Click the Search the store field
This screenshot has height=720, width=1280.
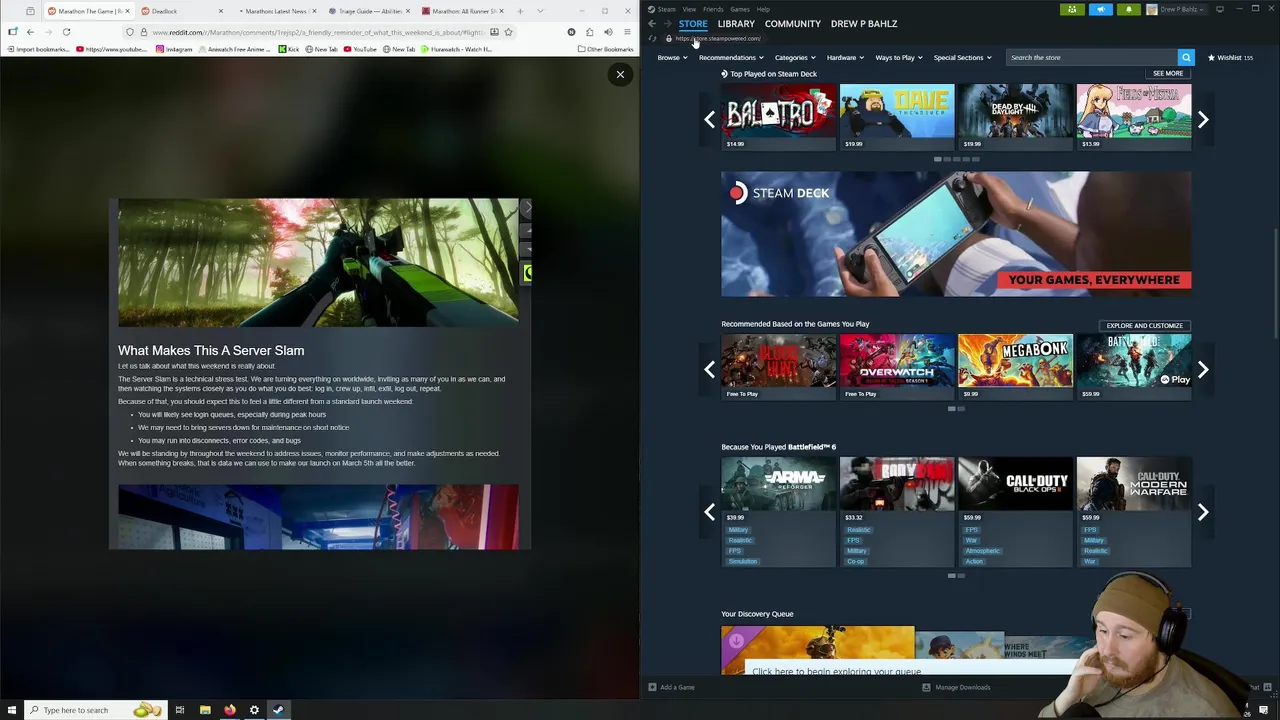1092,58
